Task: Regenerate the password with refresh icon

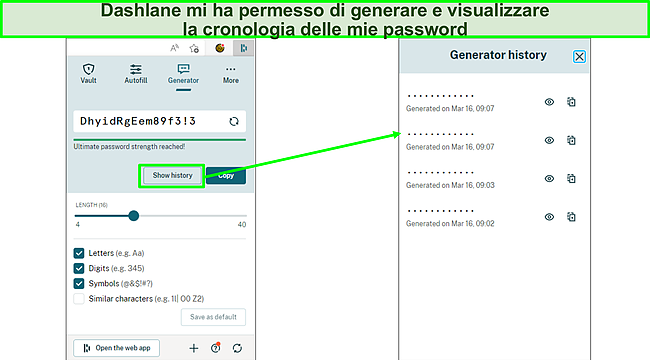Action: 234,121
